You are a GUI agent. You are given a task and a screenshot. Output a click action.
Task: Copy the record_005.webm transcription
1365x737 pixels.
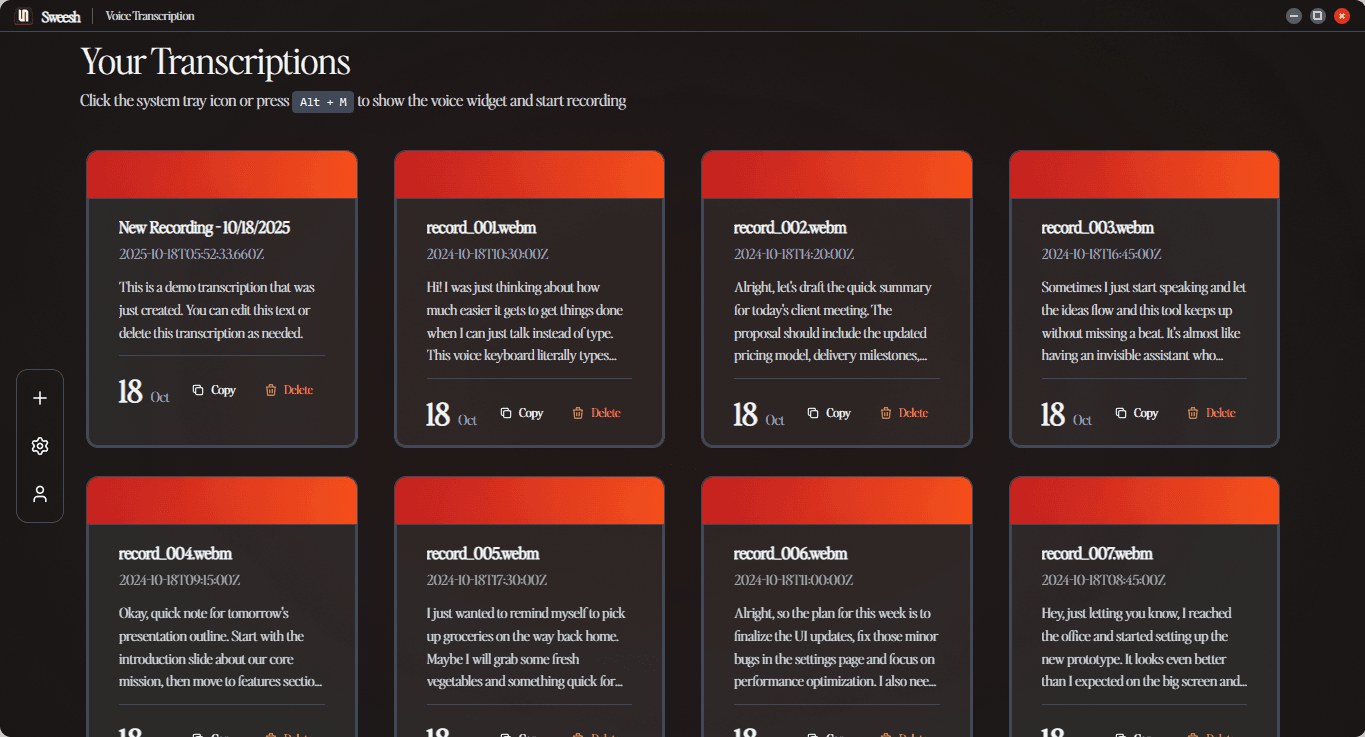click(521, 734)
